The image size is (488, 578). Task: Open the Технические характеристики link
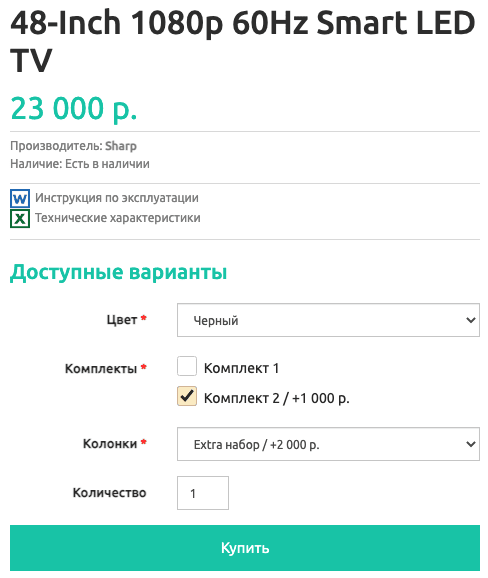pyautogui.click(x=118, y=218)
